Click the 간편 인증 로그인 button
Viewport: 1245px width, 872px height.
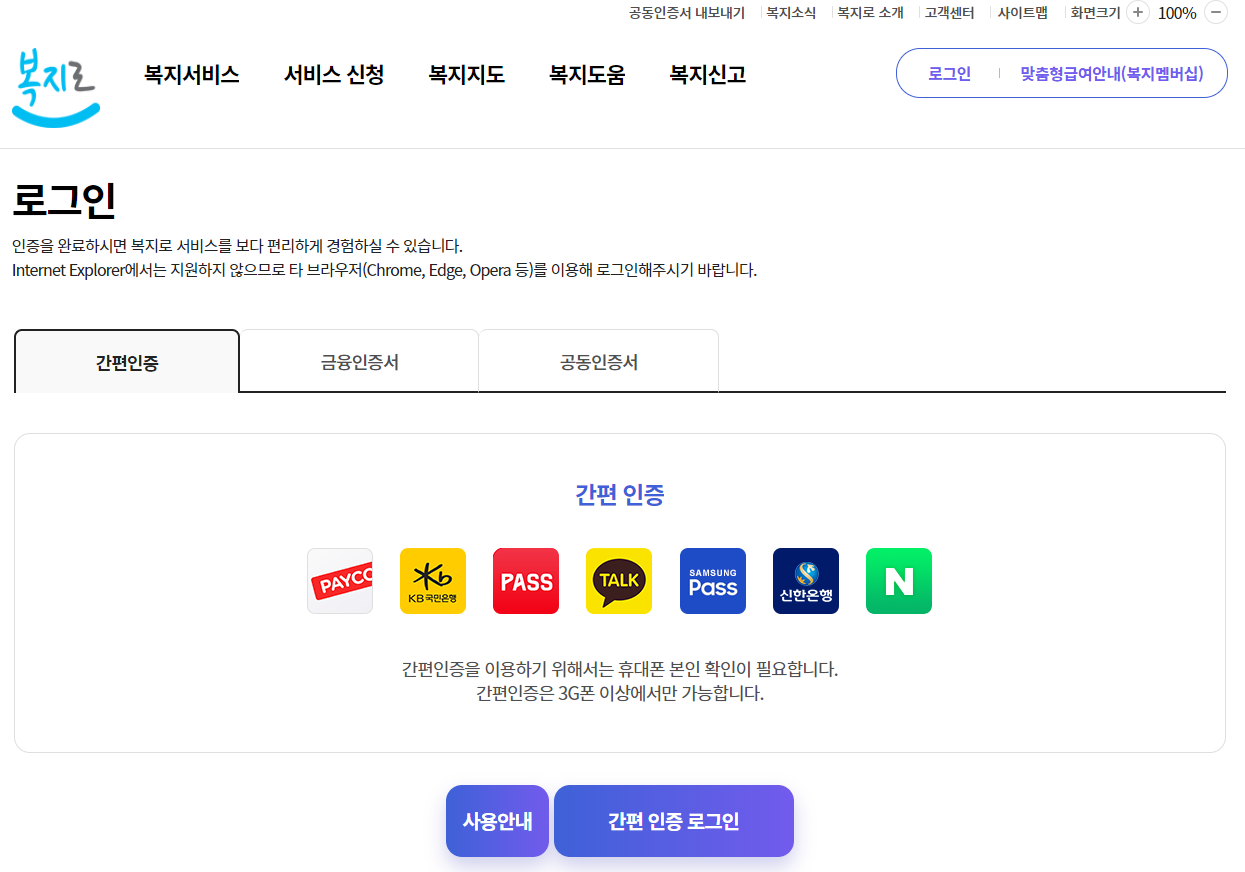click(x=673, y=820)
